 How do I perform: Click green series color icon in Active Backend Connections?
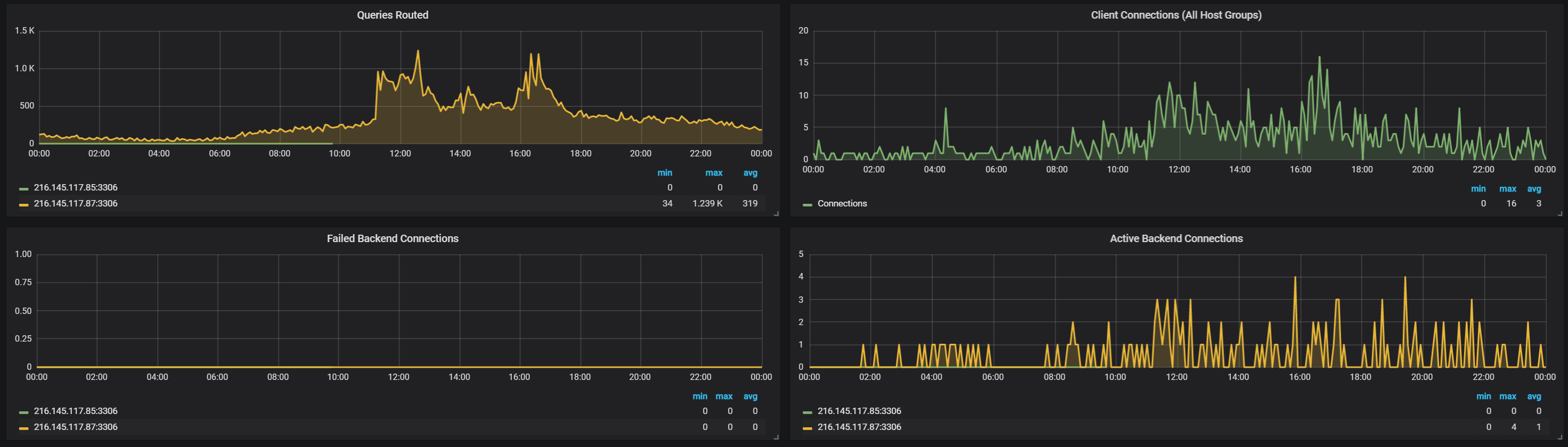coord(807,412)
